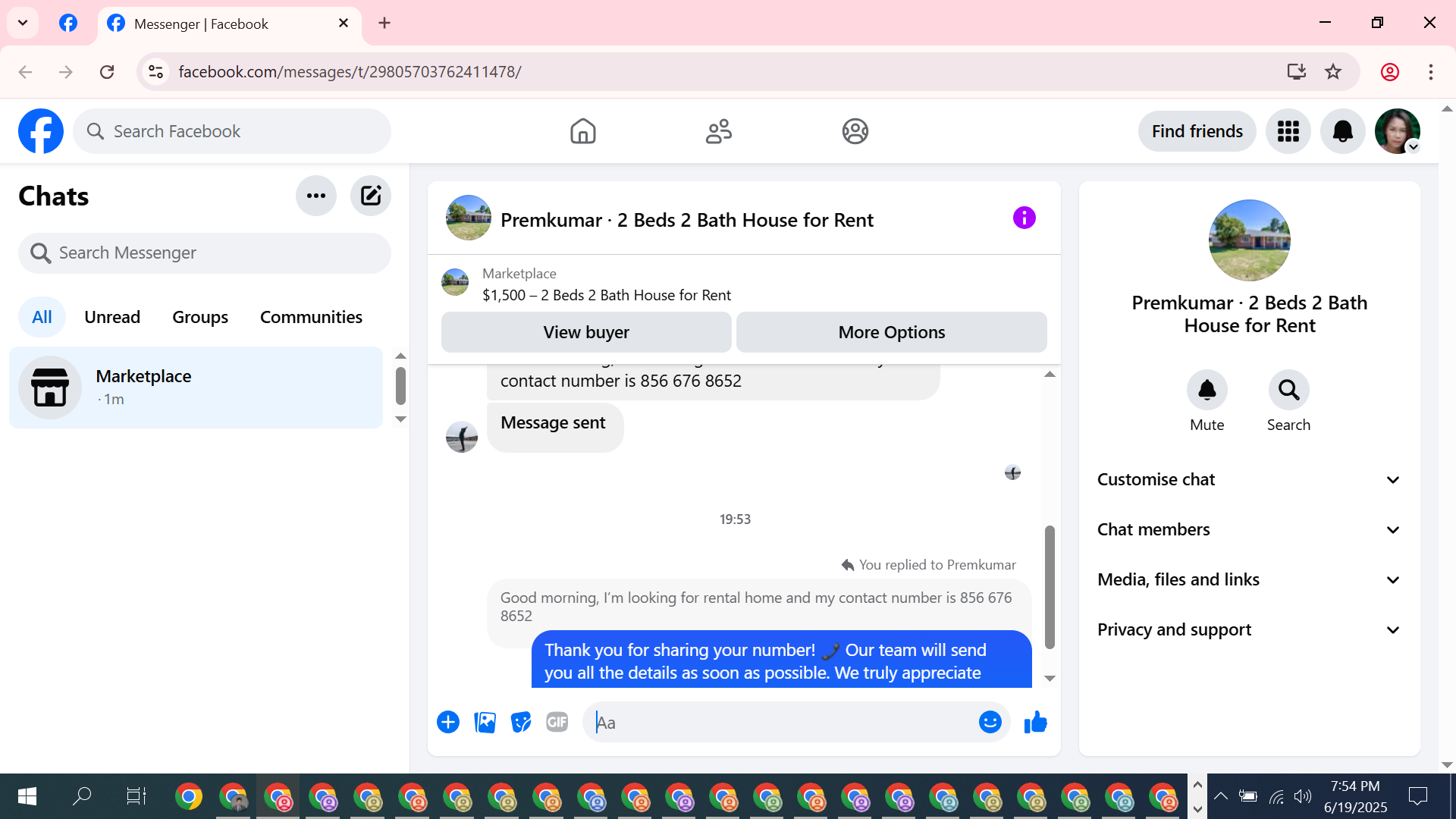Open the Chrome profile icon
The height and width of the screenshot is (819, 1456).
click(x=1389, y=71)
